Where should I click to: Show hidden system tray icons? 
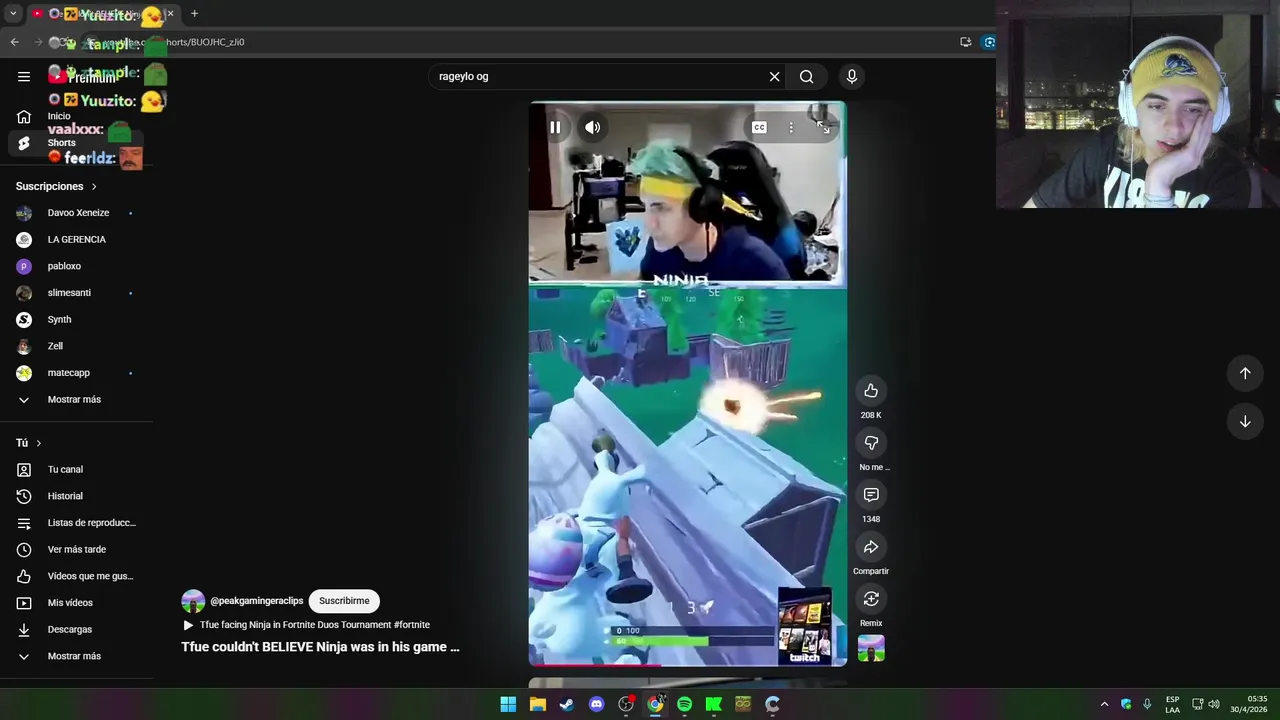click(1104, 704)
